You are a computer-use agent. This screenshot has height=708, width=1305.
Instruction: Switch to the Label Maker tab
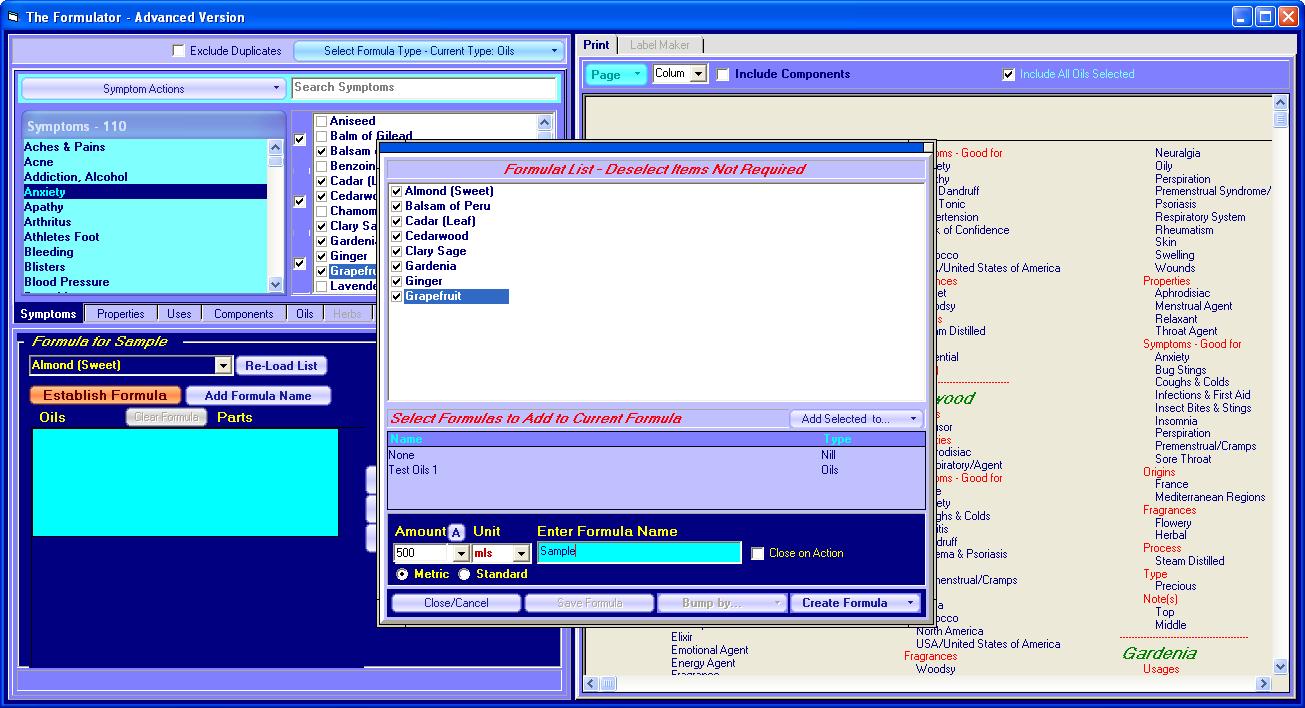pyautogui.click(x=660, y=45)
